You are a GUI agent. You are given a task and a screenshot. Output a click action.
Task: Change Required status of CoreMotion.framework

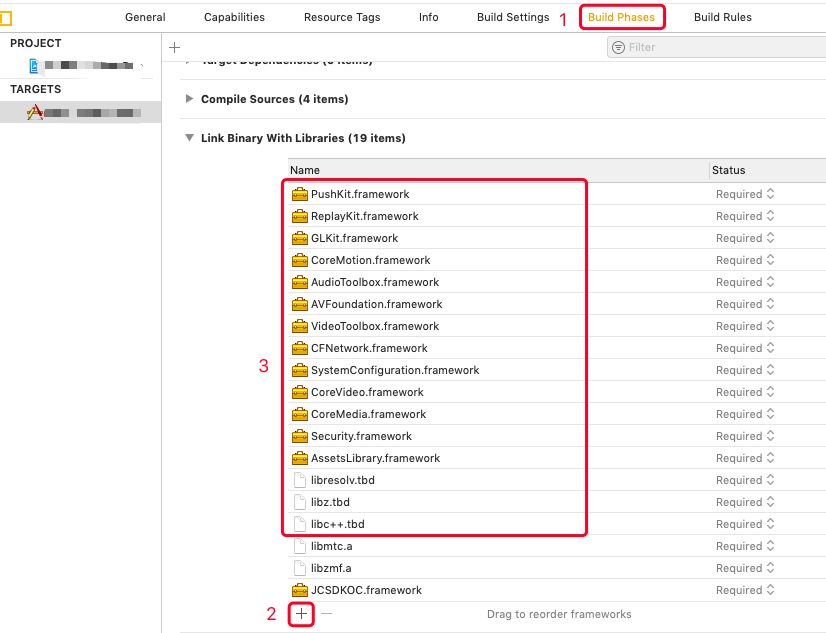click(x=745, y=260)
